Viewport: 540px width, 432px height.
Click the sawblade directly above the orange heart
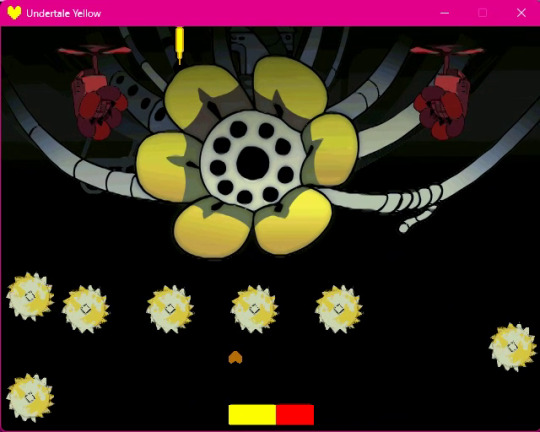[x=254, y=309]
